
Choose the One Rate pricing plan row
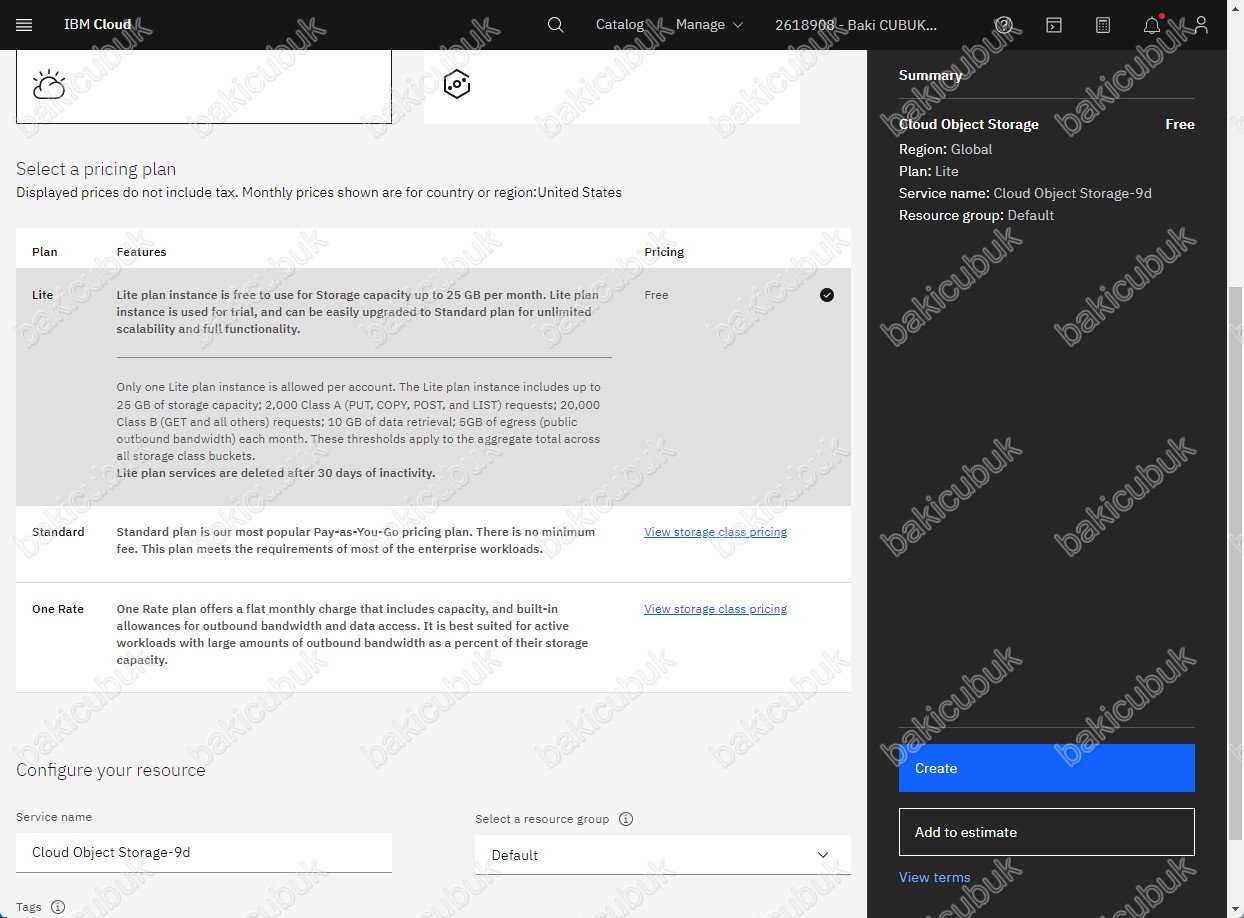[x=433, y=637]
